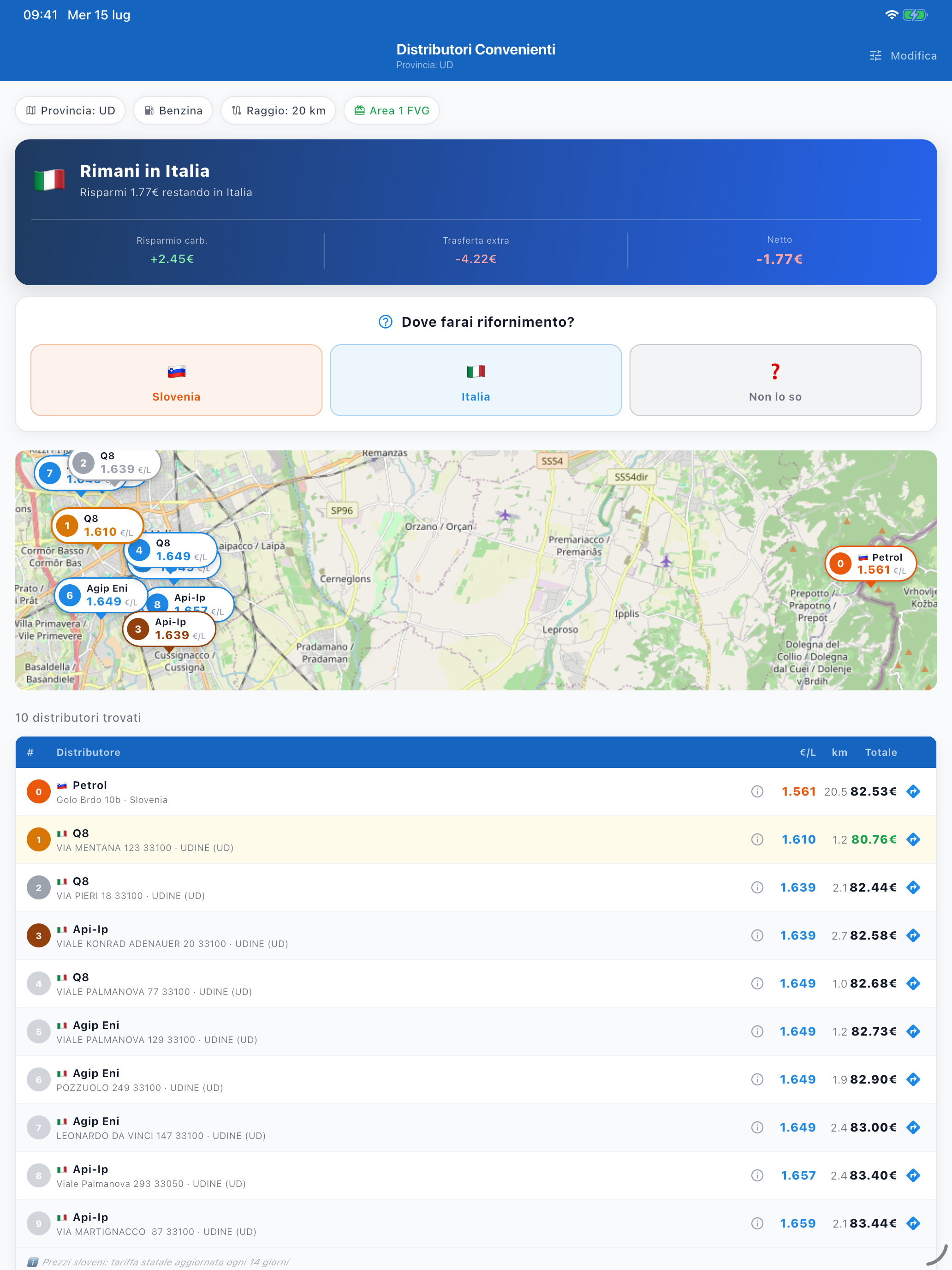
Task: Click the Italian flag in the banner
Action: (x=49, y=180)
